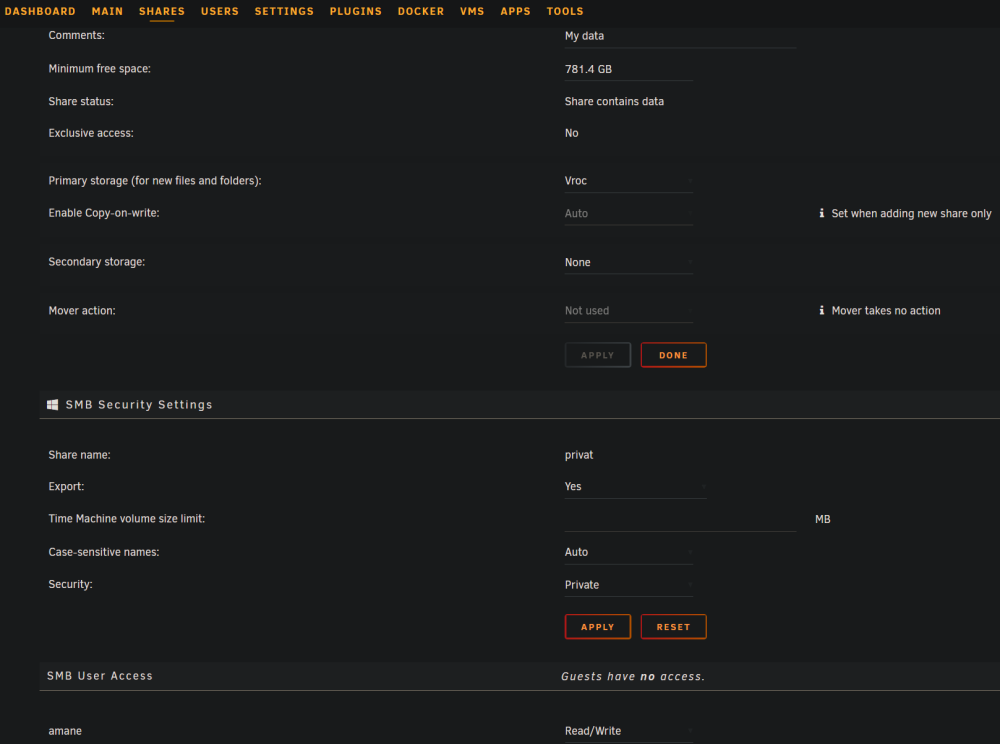The width and height of the screenshot is (1000, 744).
Task: Open the Enable Copy-on-write Auto dropdown
Action: pos(628,214)
